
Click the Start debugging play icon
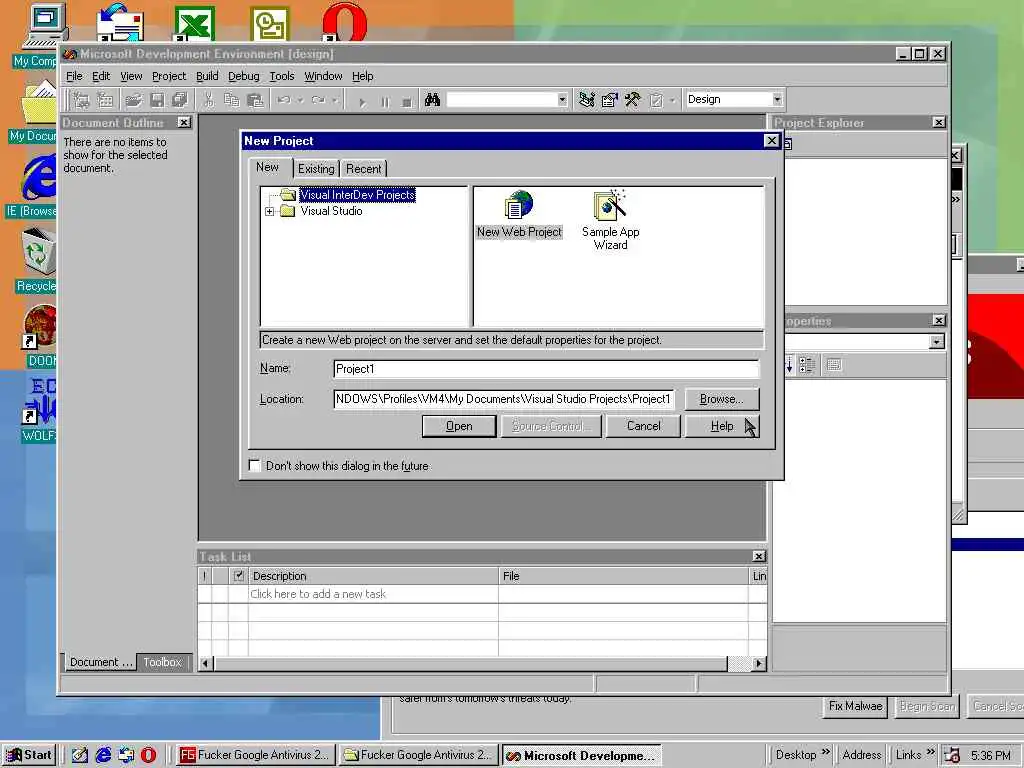(362, 102)
